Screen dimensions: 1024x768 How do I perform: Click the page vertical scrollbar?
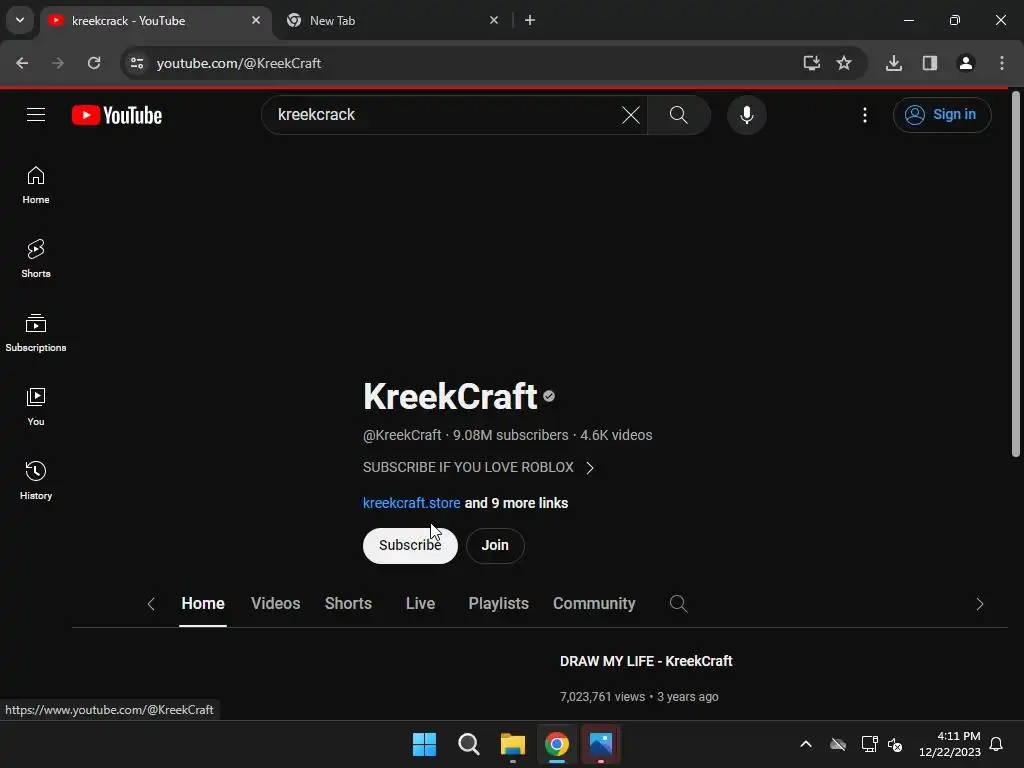[x=1016, y=274]
